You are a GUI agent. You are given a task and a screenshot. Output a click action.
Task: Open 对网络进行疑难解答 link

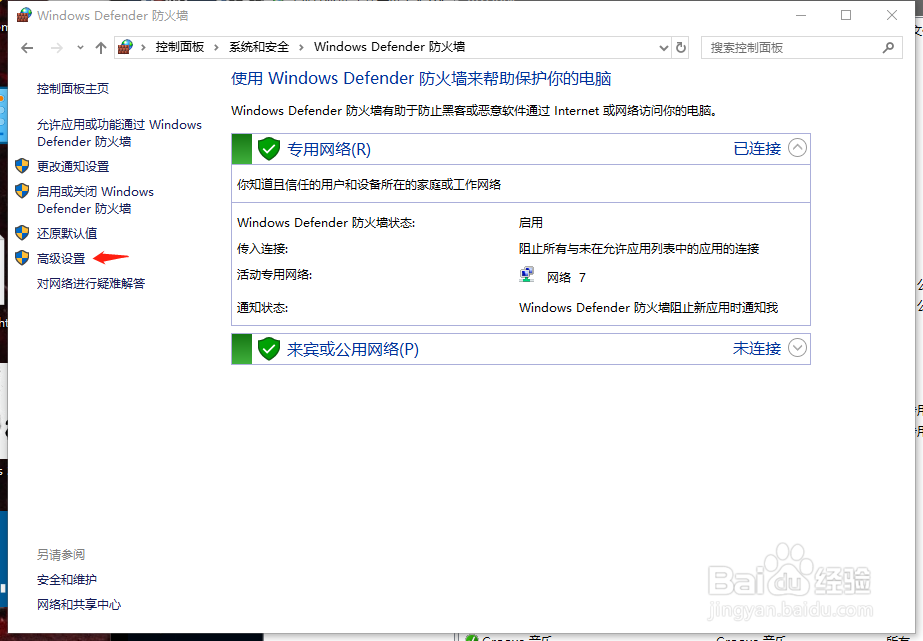tap(91, 284)
